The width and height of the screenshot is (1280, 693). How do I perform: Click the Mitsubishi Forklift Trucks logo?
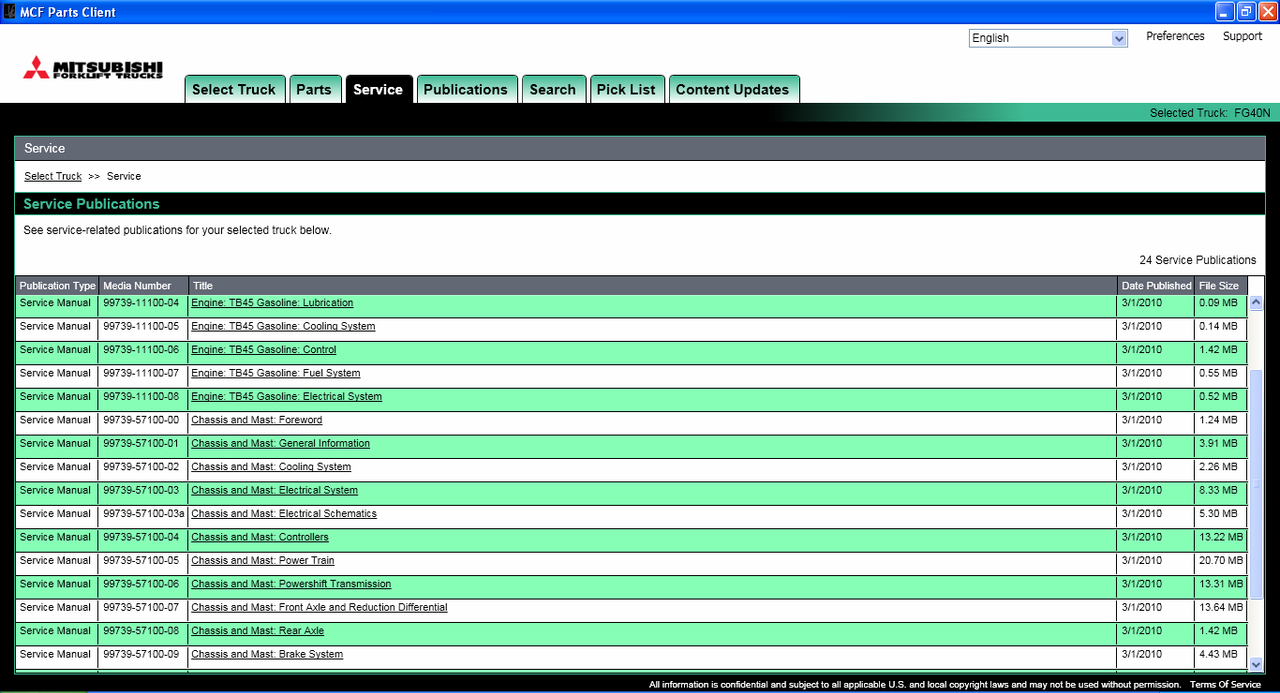[92, 68]
